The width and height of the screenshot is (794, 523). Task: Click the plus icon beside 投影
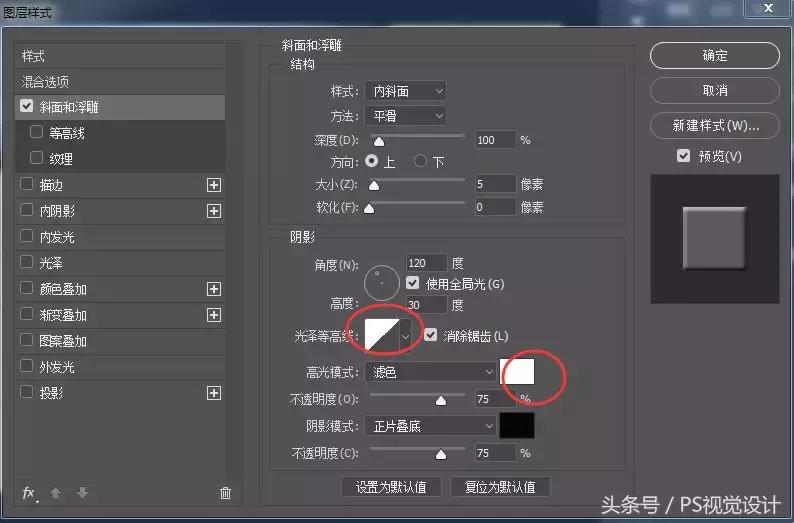pyautogui.click(x=214, y=393)
